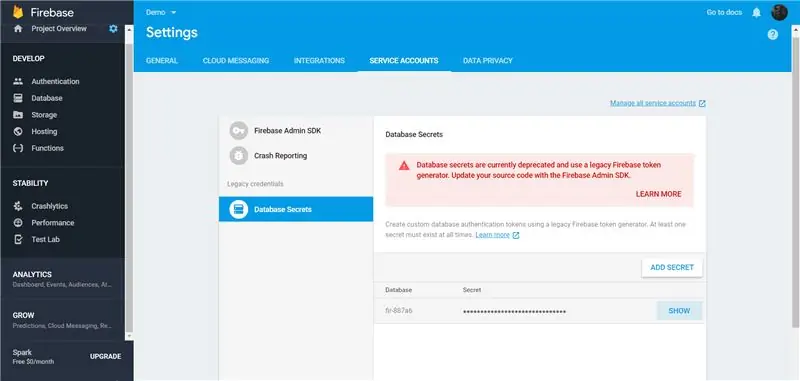Open Project Overview home icon
Screen dimensions: 800x381
pos(18,29)
